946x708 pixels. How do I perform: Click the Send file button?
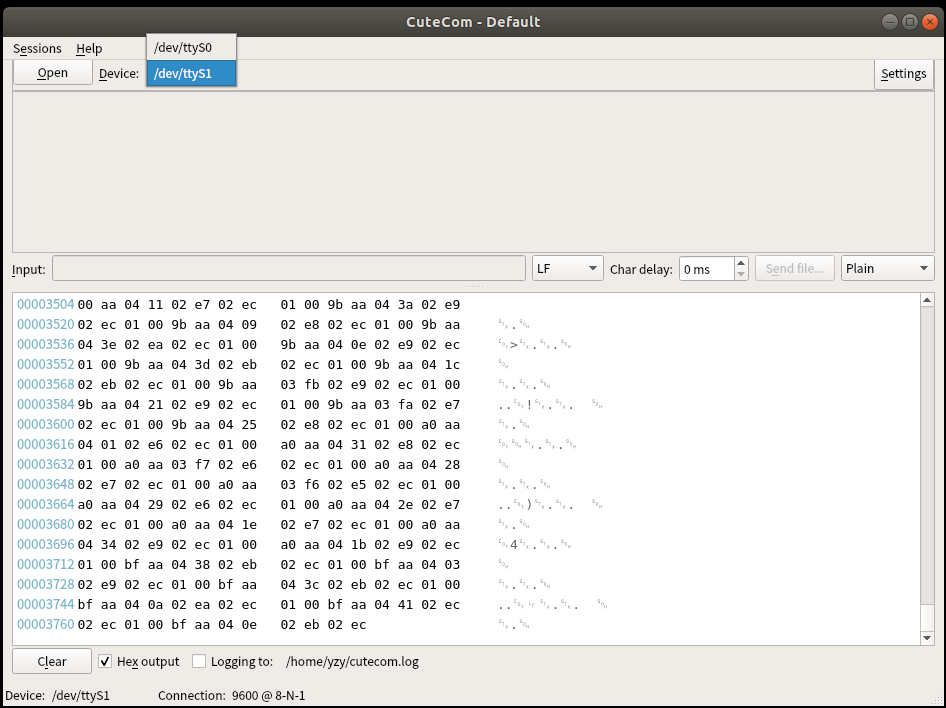click(795, 268)
